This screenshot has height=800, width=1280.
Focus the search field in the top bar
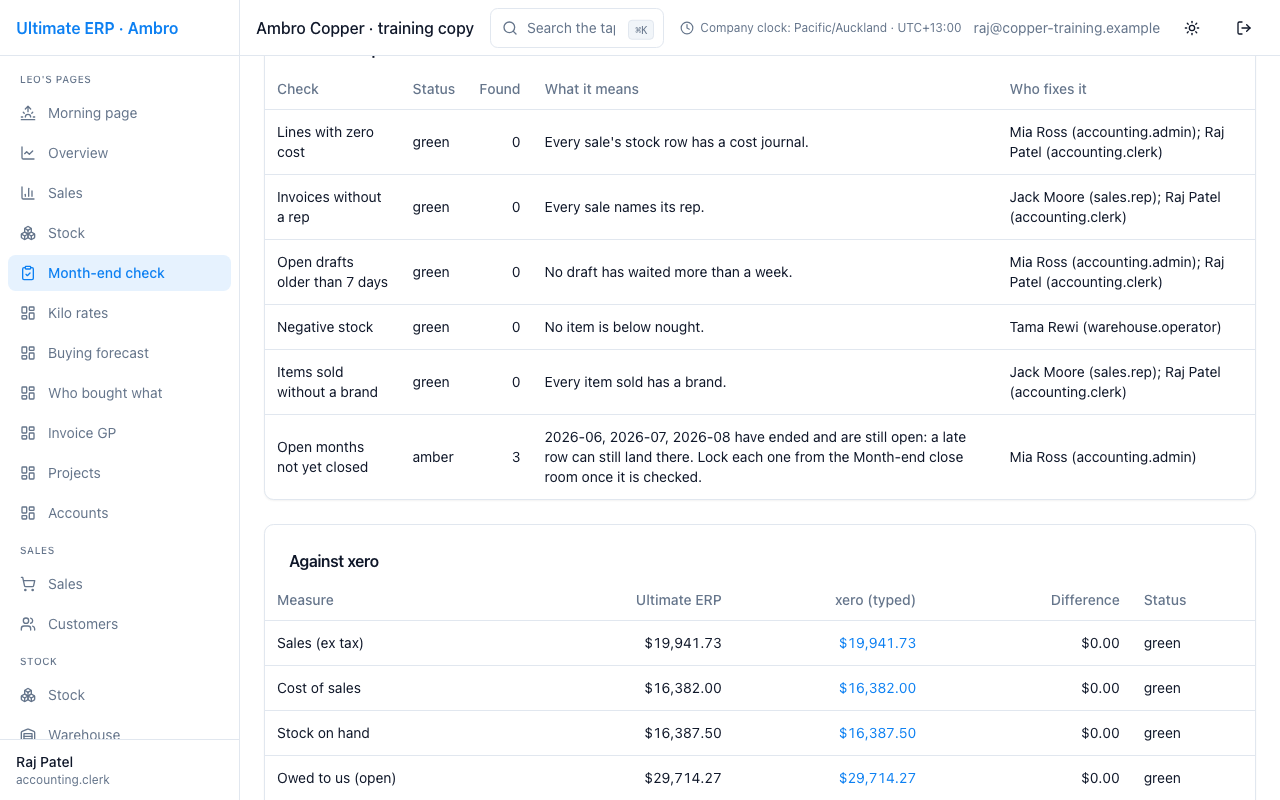(x=577, y=28)
